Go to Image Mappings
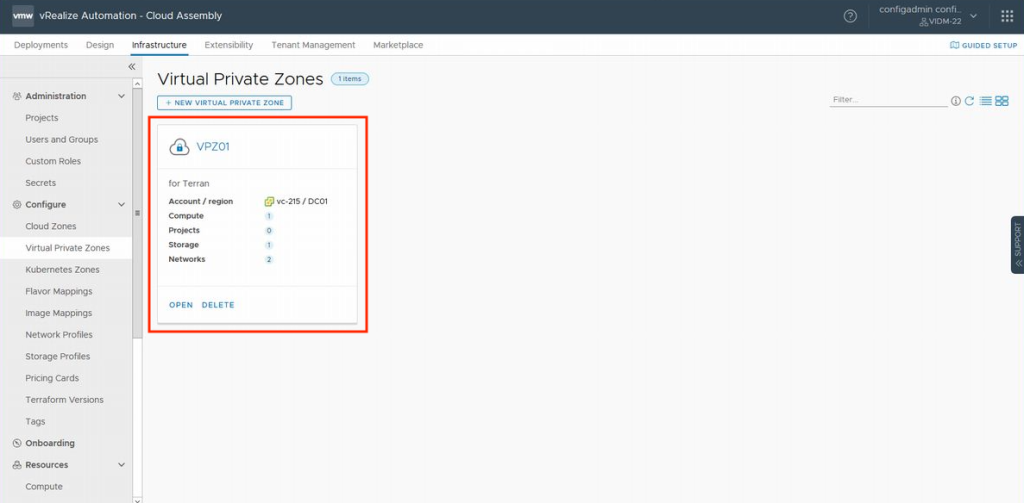This screenshot has width=1024, height=503. [59, 313]
